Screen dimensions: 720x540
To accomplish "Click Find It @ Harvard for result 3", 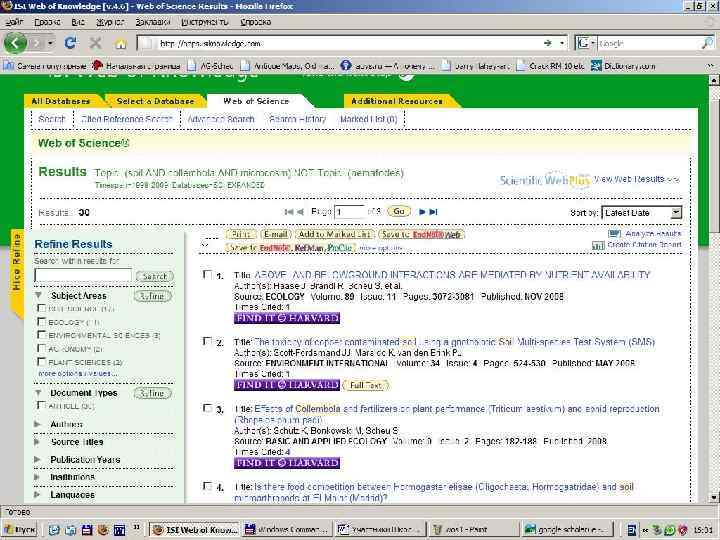I will (287, 463).
